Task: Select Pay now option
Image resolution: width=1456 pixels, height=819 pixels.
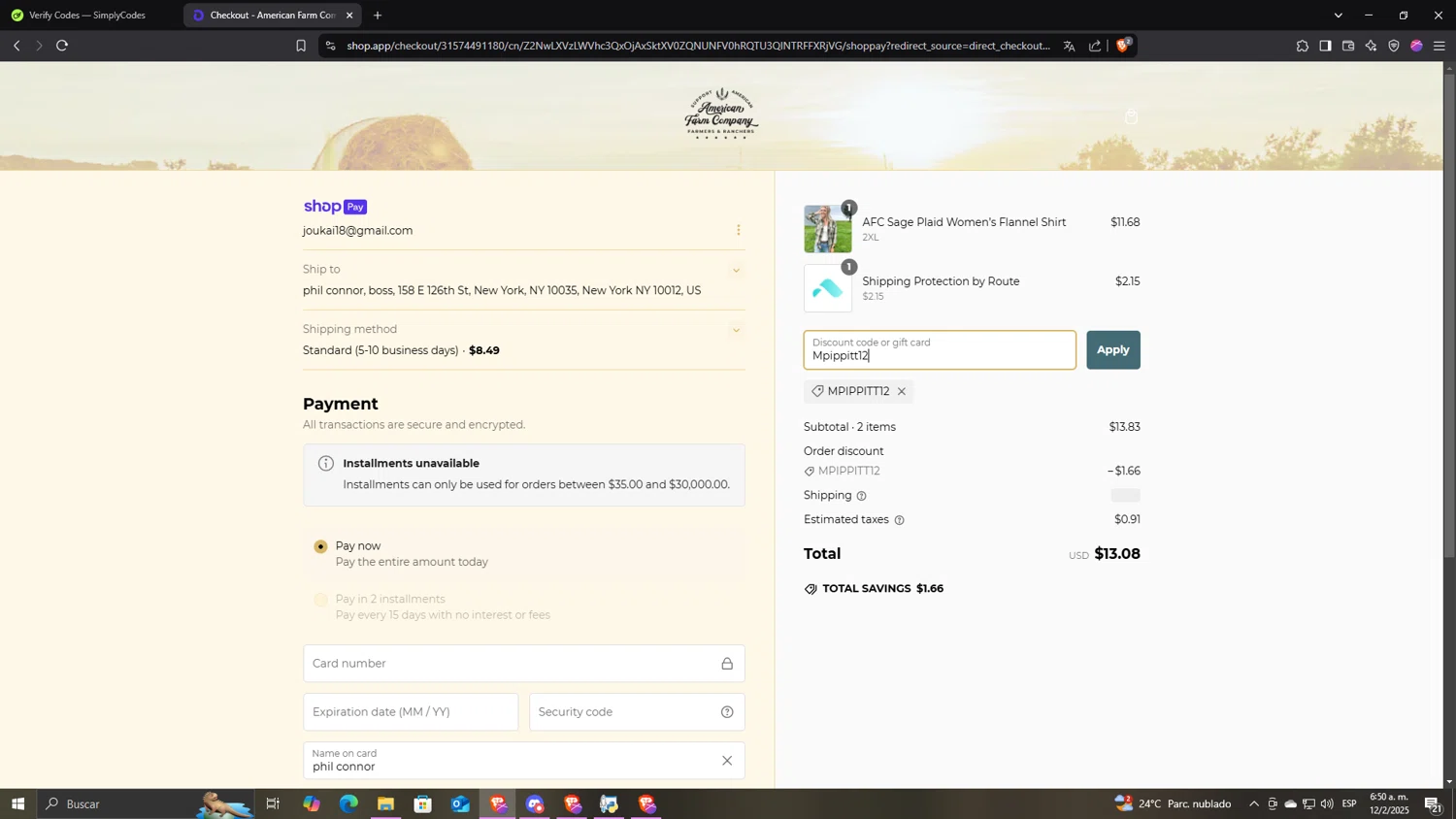Action: [320, 546]
